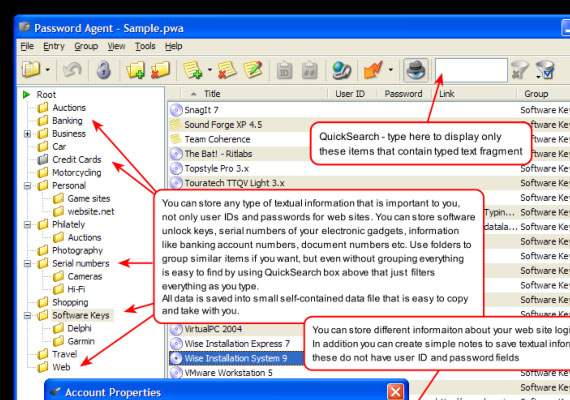The height and width of the screenshot is (400, 570).
Task: Select the Hi-Fi subfolder
Action: pyautogui.click(x=76, y=289)
